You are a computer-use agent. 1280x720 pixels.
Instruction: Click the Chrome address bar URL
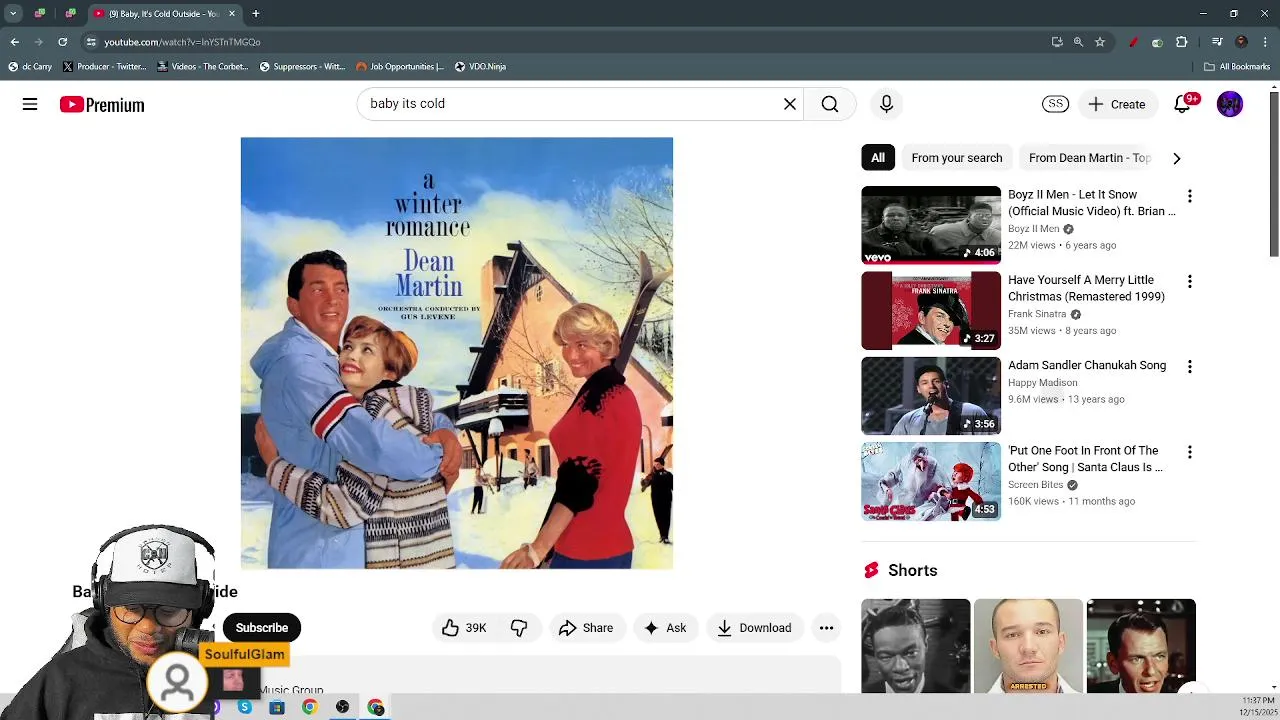(x=182, y=42)
